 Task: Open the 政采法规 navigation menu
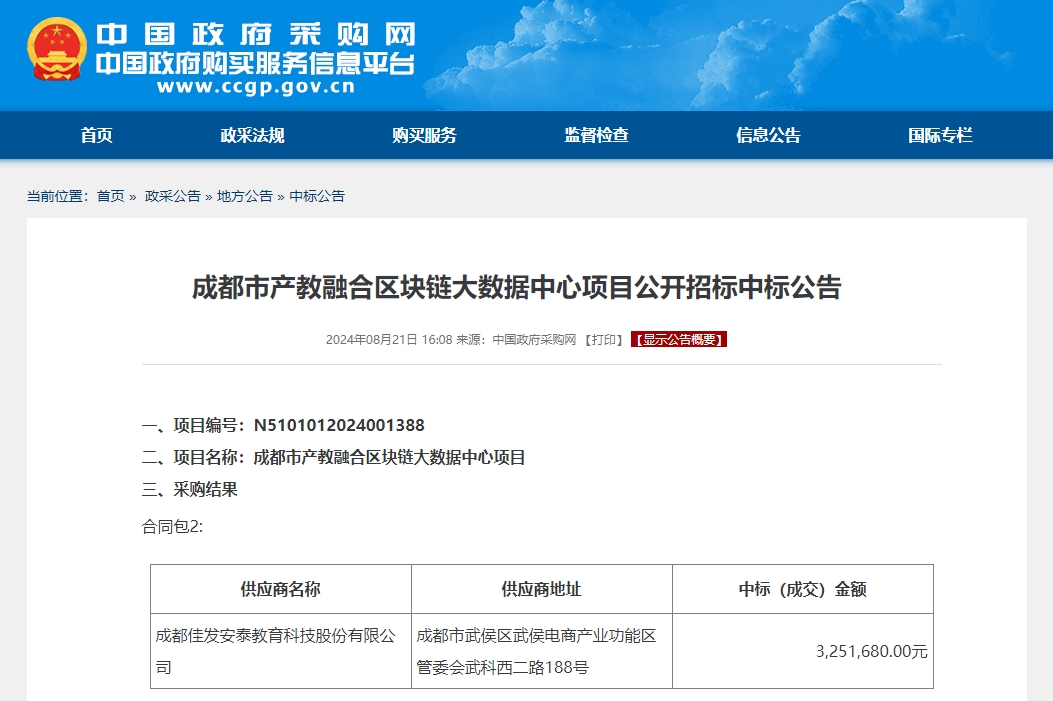[x=253, y=134]
